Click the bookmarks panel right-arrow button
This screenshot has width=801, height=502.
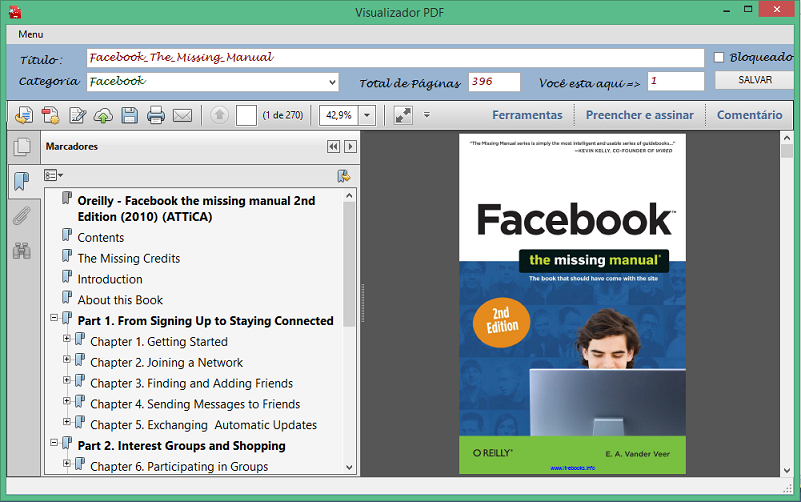point(350,147)
